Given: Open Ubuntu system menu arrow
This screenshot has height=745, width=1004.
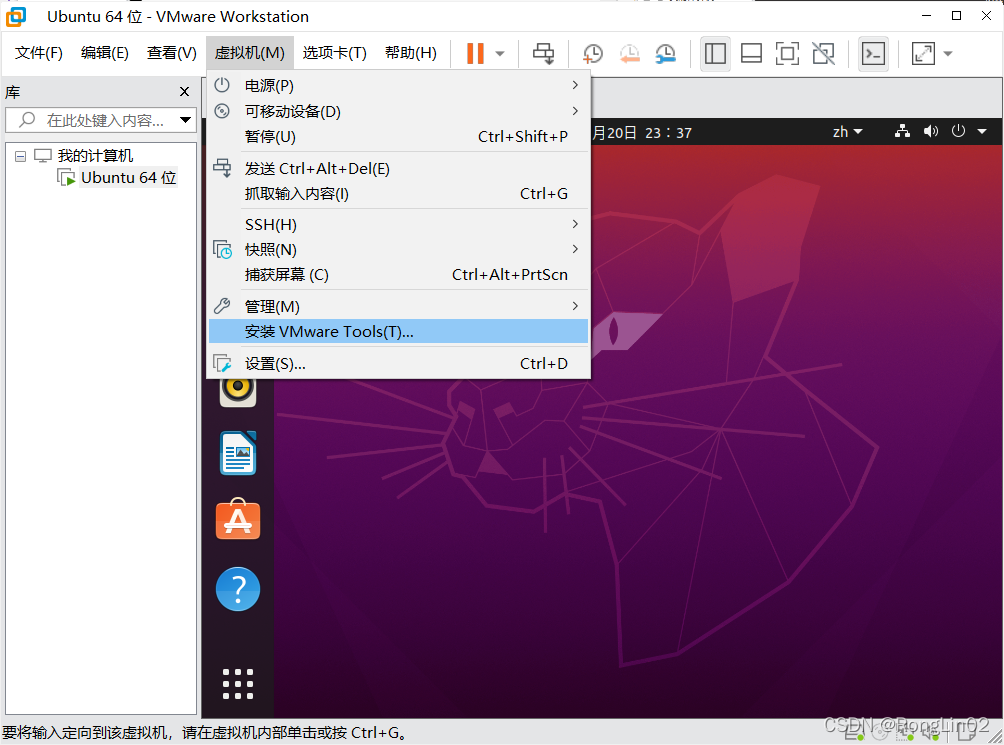Looking at the screenshot, I should click(x=982, y=131).
